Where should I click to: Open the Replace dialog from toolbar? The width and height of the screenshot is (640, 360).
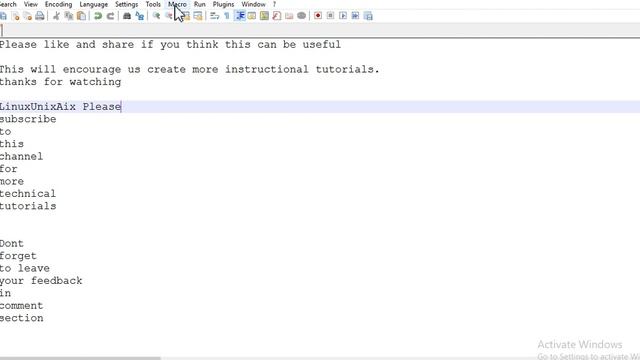[x=140, y=16]
